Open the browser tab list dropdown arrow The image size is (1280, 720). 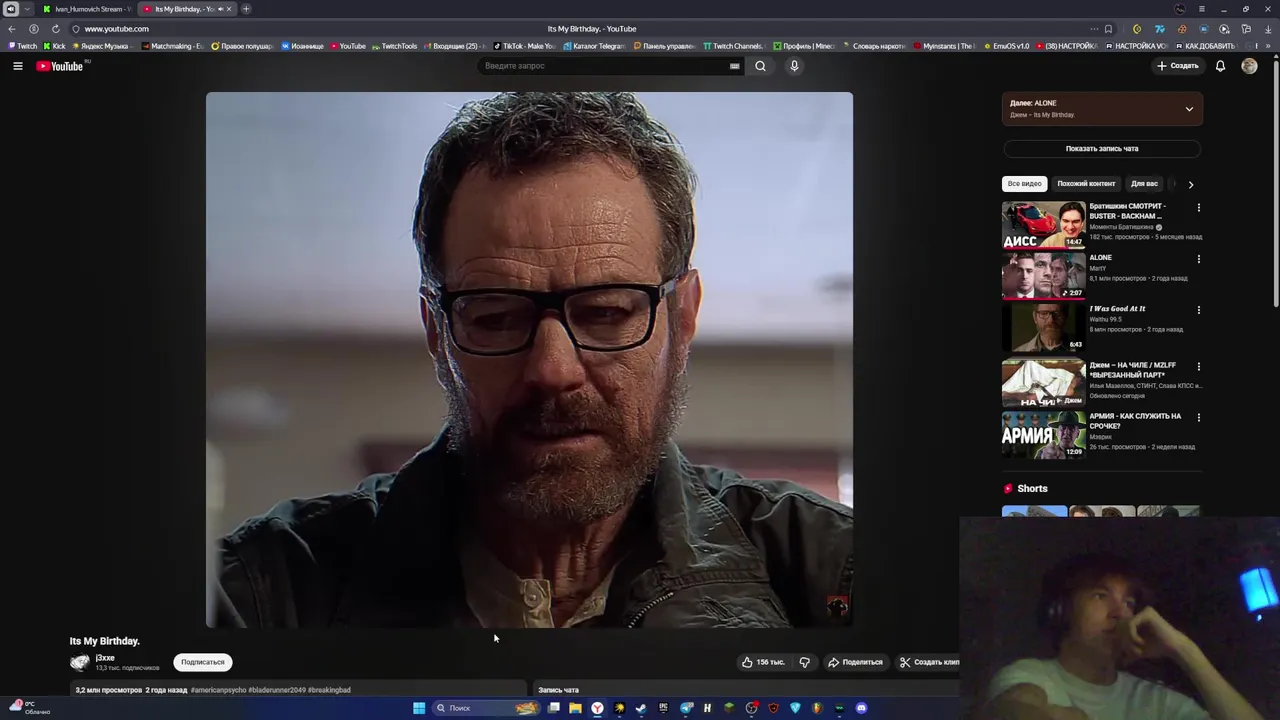27,9
